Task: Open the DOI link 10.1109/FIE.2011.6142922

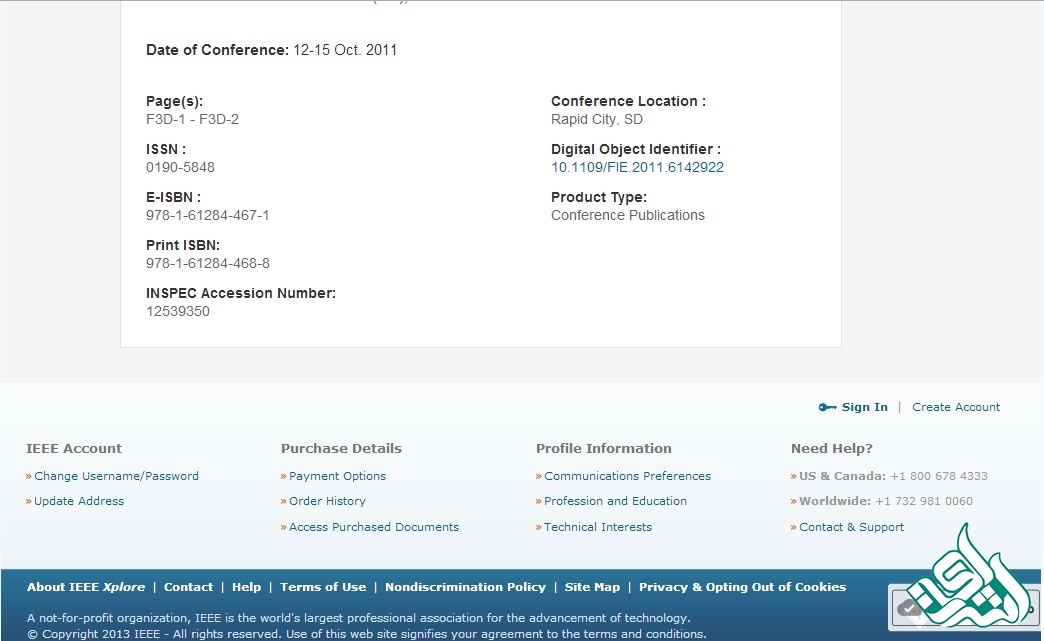Action: (637, 167)
